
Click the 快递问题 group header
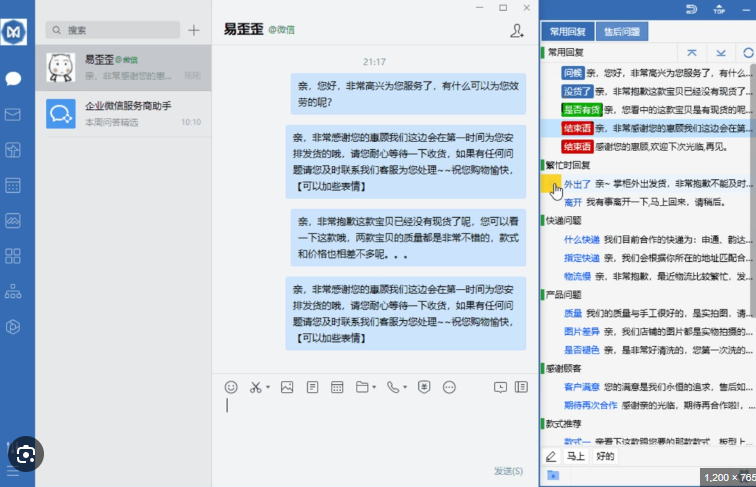point(564,221)
